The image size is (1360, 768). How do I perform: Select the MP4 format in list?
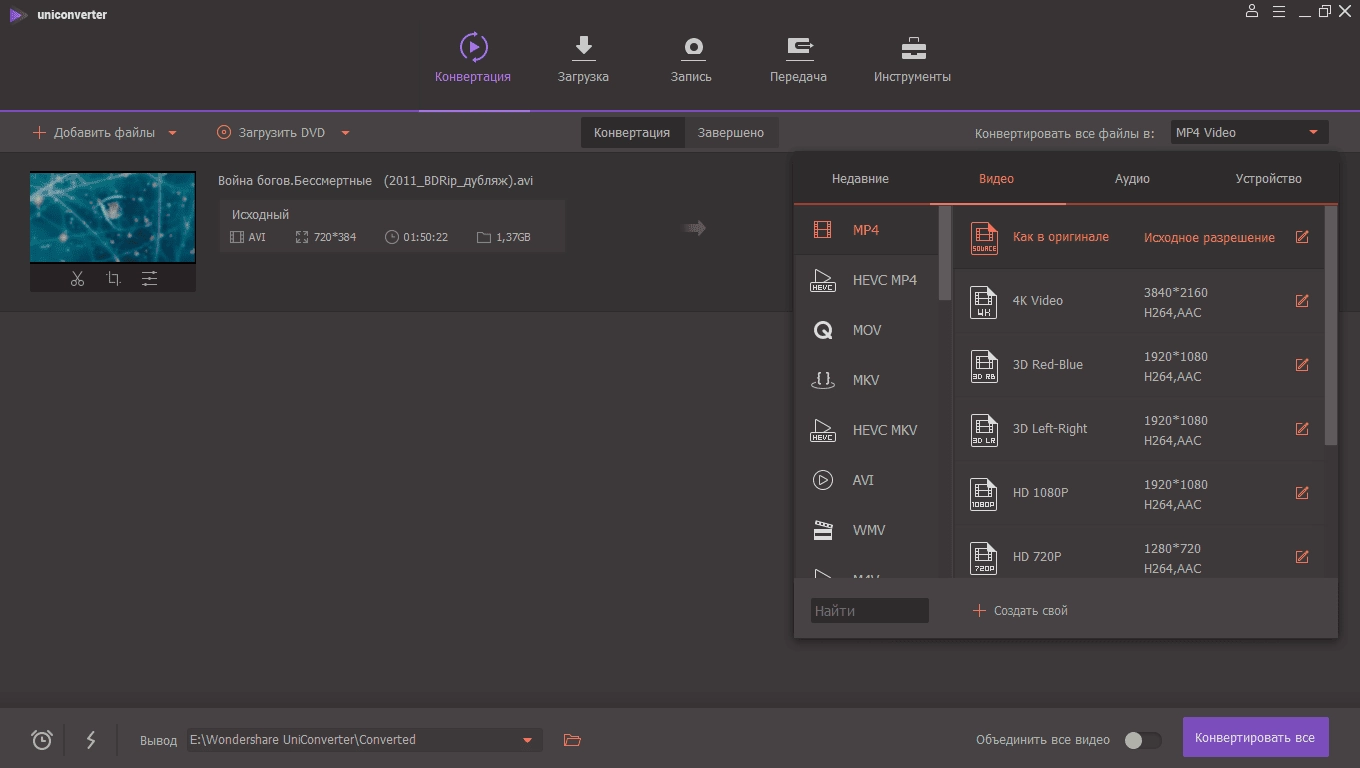pos(866,230)
